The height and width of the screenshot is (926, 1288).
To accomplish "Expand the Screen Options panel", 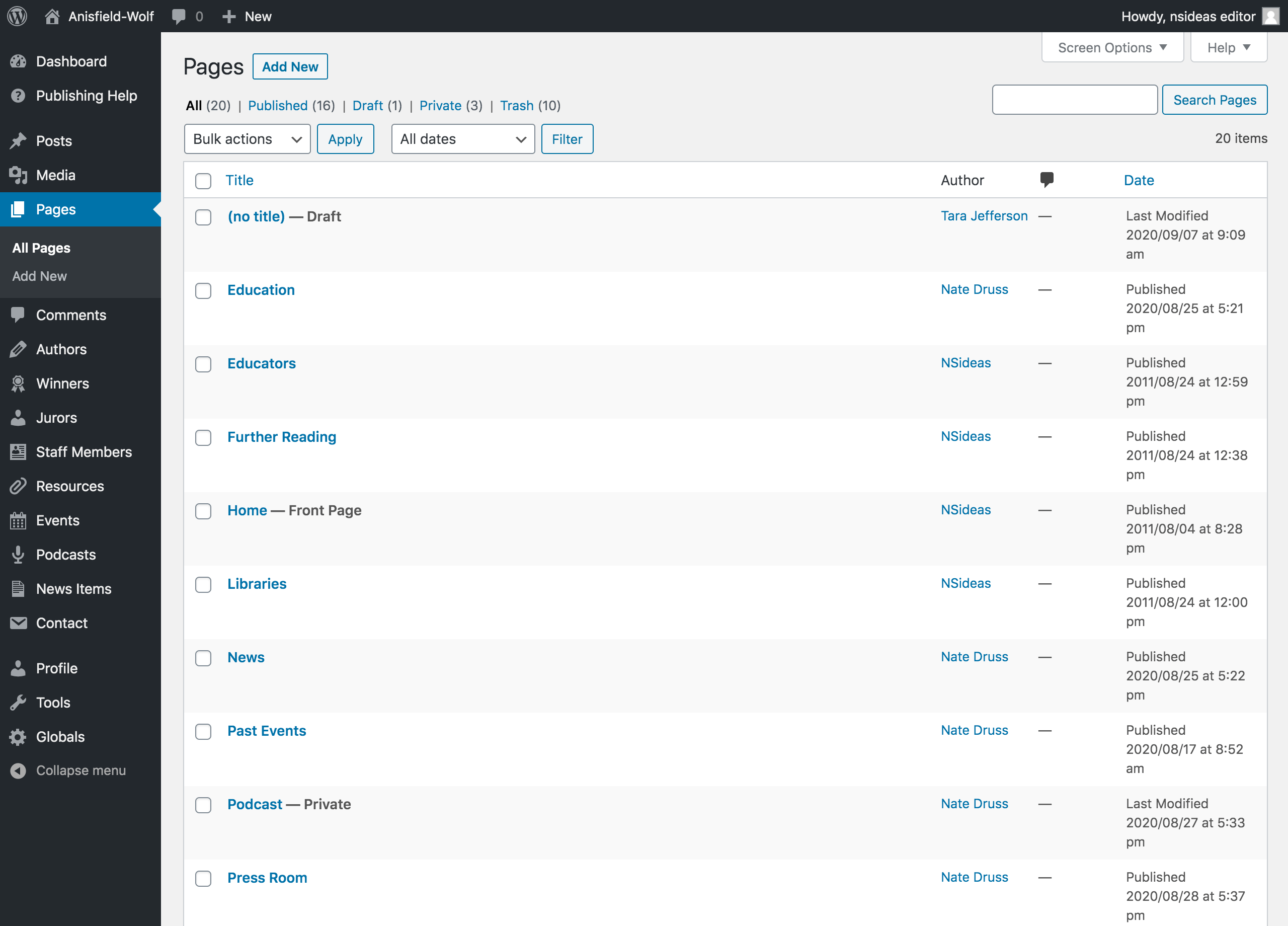I will (x=1112, y=47).
